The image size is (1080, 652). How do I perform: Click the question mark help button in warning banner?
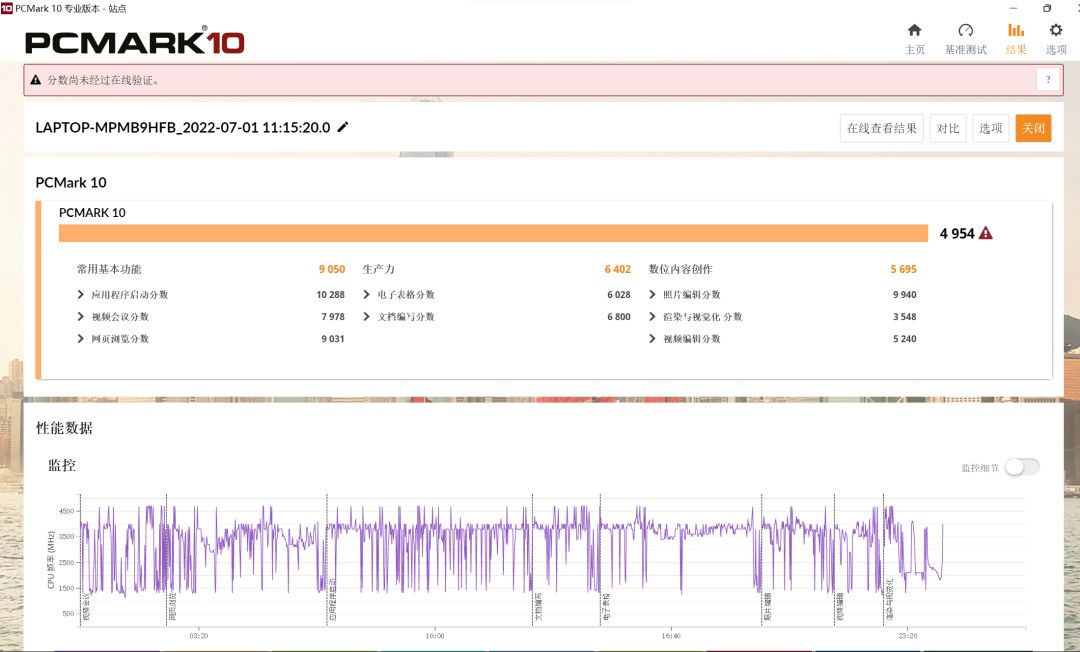[x=1048, y=80]
